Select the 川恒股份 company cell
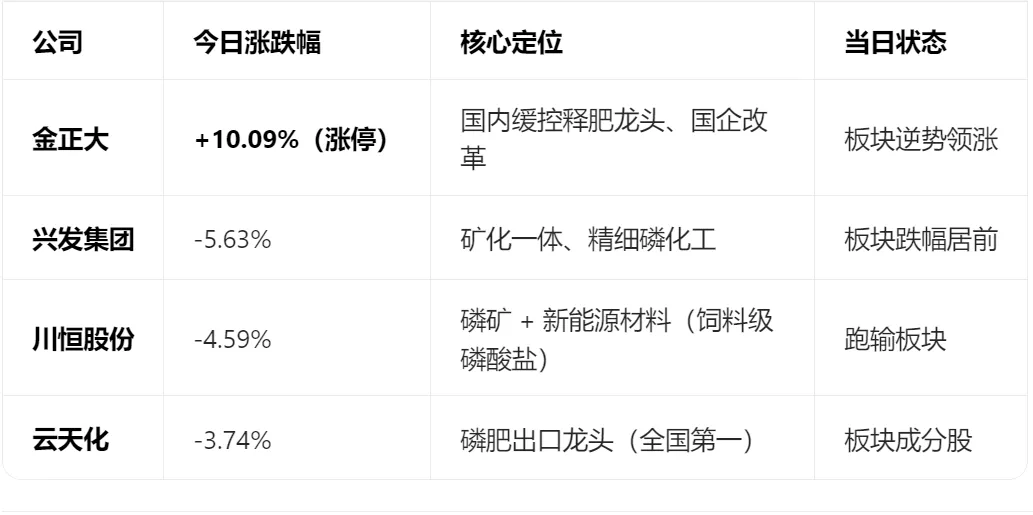Image resolution: width=1033 pixels, height=515 pixels. tap(84, 340)
